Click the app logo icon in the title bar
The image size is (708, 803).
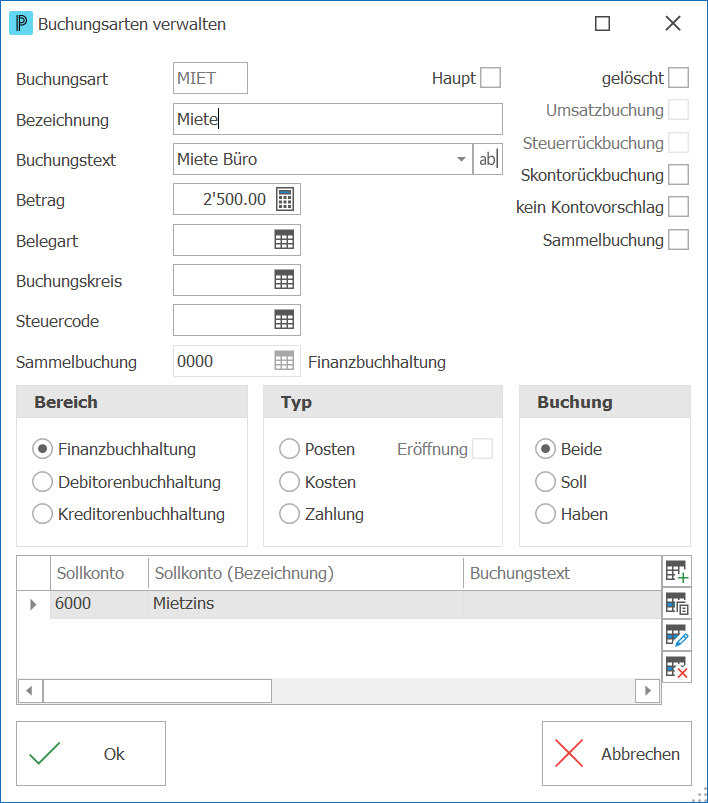(21, 24)
